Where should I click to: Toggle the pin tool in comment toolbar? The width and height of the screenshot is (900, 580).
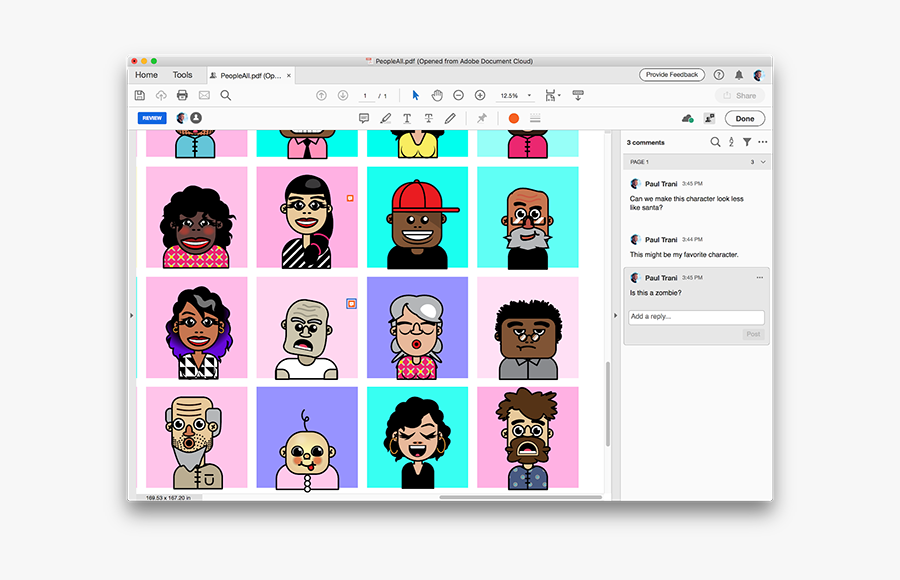[481, 118]
